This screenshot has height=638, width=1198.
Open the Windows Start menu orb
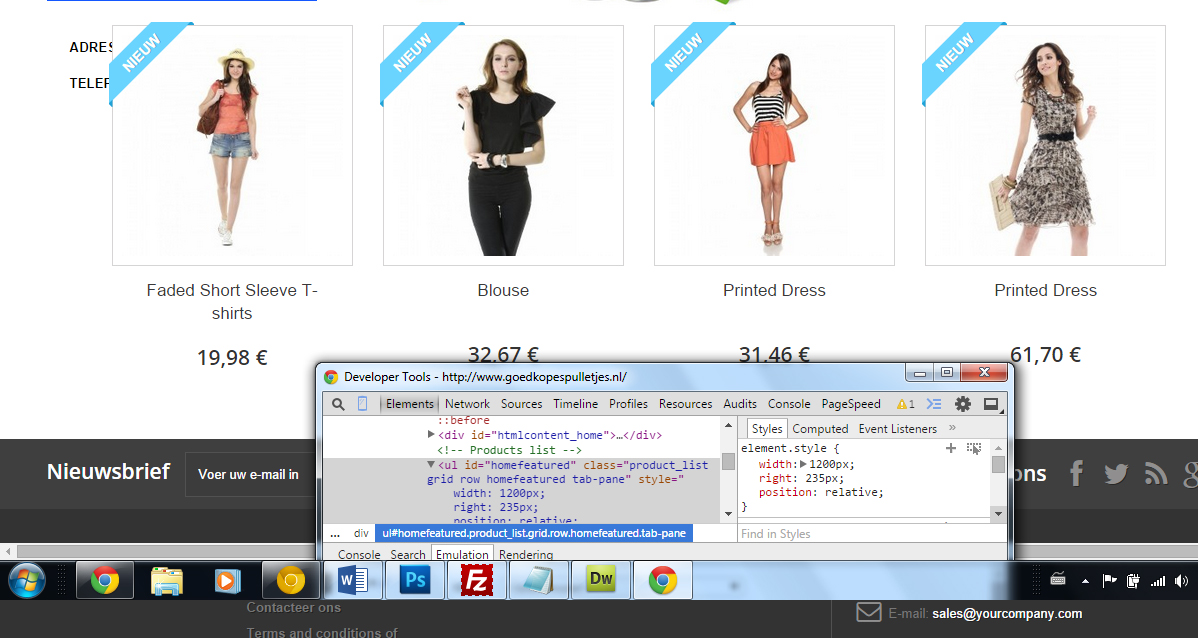pos(26,581)
